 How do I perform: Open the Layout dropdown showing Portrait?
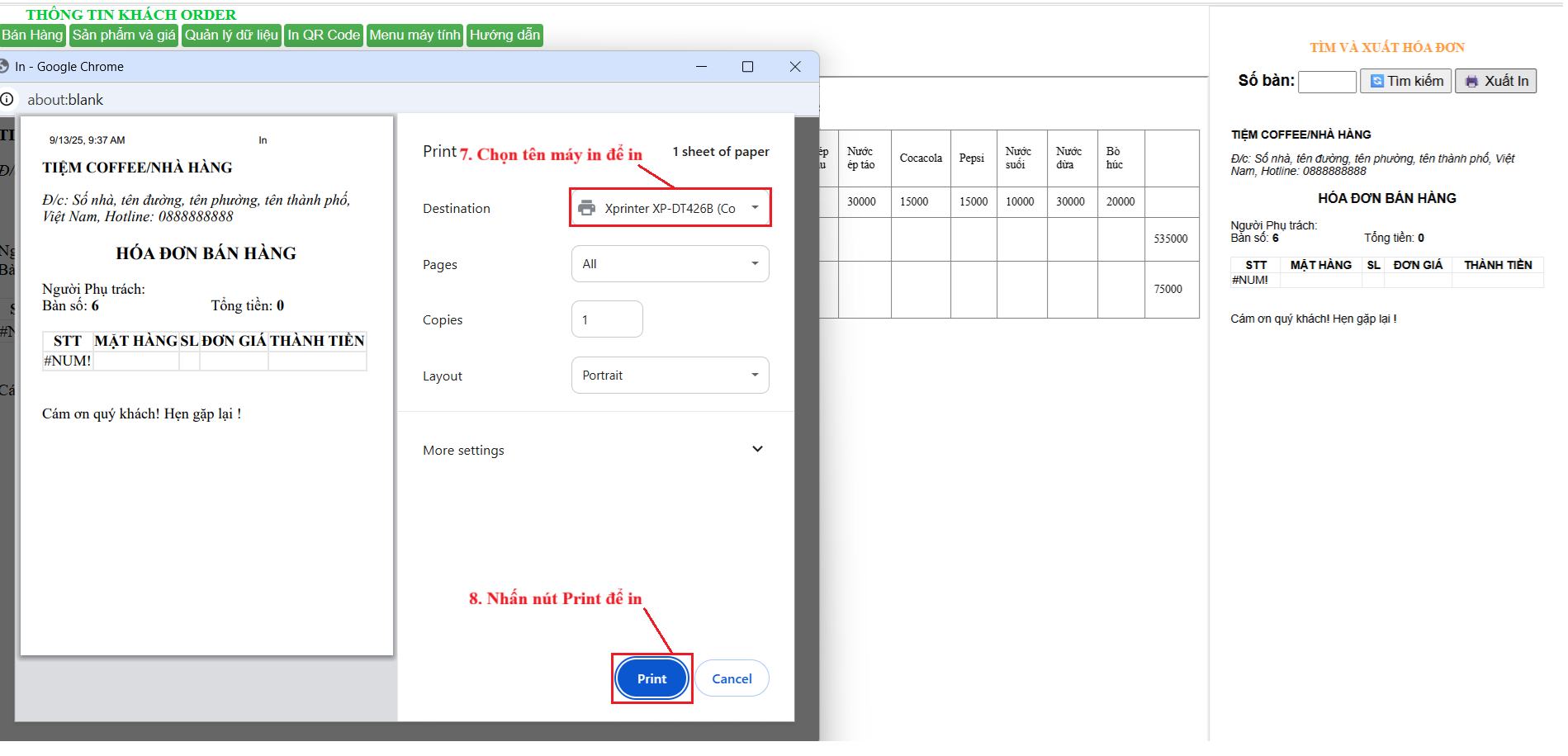670,376
